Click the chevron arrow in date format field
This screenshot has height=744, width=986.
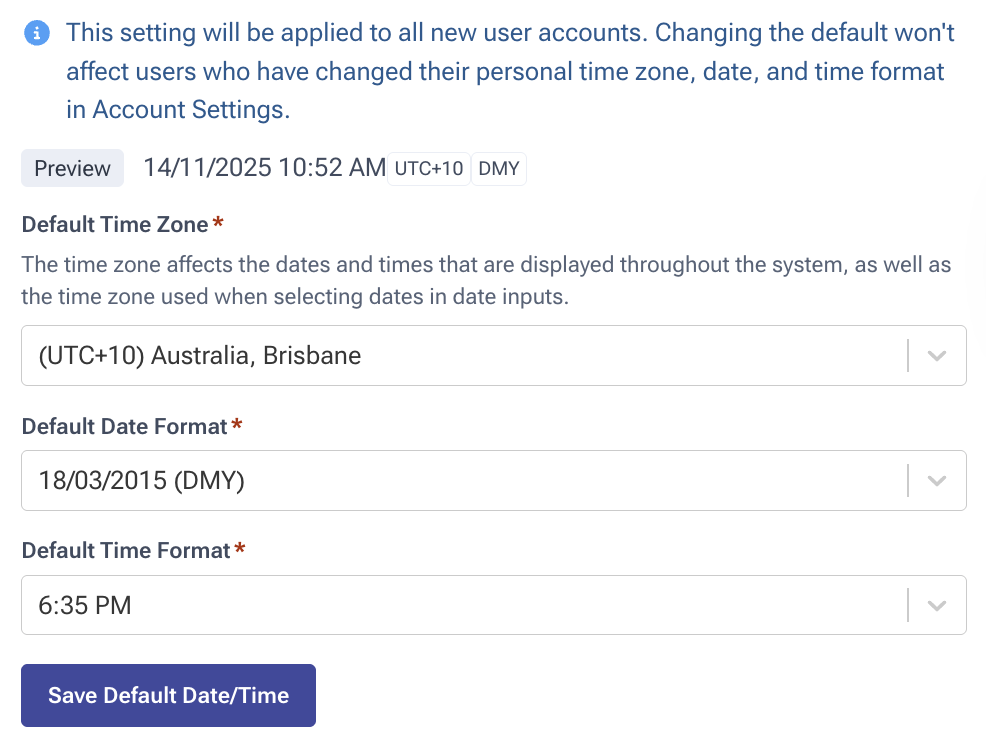(x=937, y=481)
